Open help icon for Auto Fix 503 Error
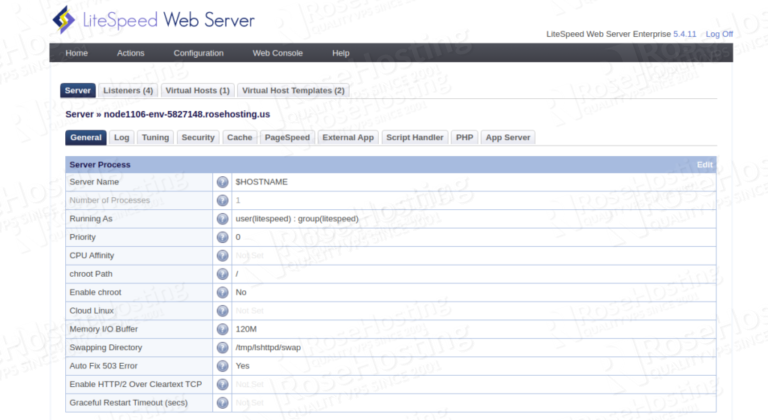Screen dimensions: 768x420 pos(222,366)
